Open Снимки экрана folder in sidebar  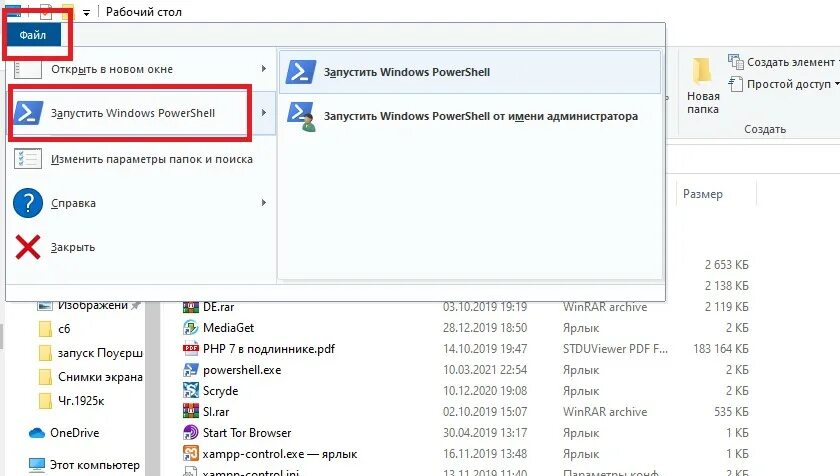pos(100,377)
